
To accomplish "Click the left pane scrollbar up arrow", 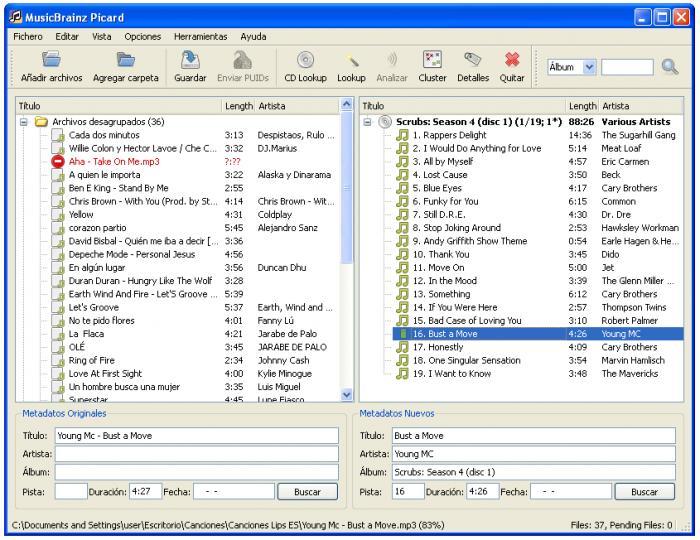I will coord(346,104).
